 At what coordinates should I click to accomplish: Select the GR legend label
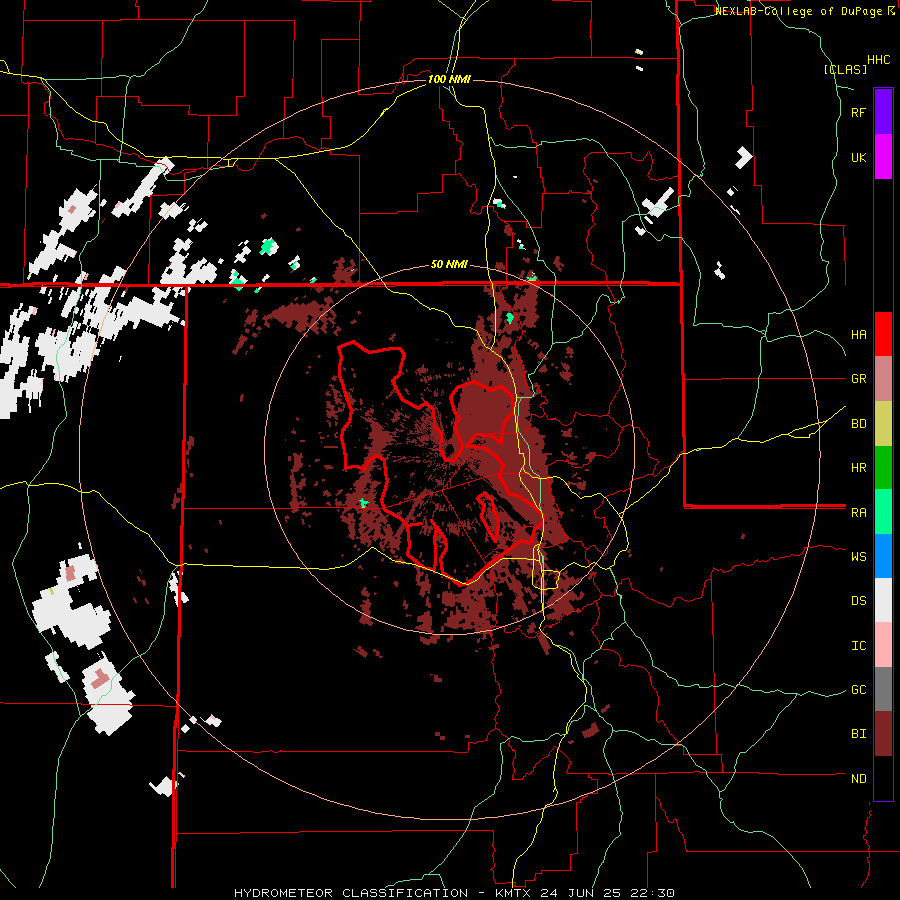[858, 378]
